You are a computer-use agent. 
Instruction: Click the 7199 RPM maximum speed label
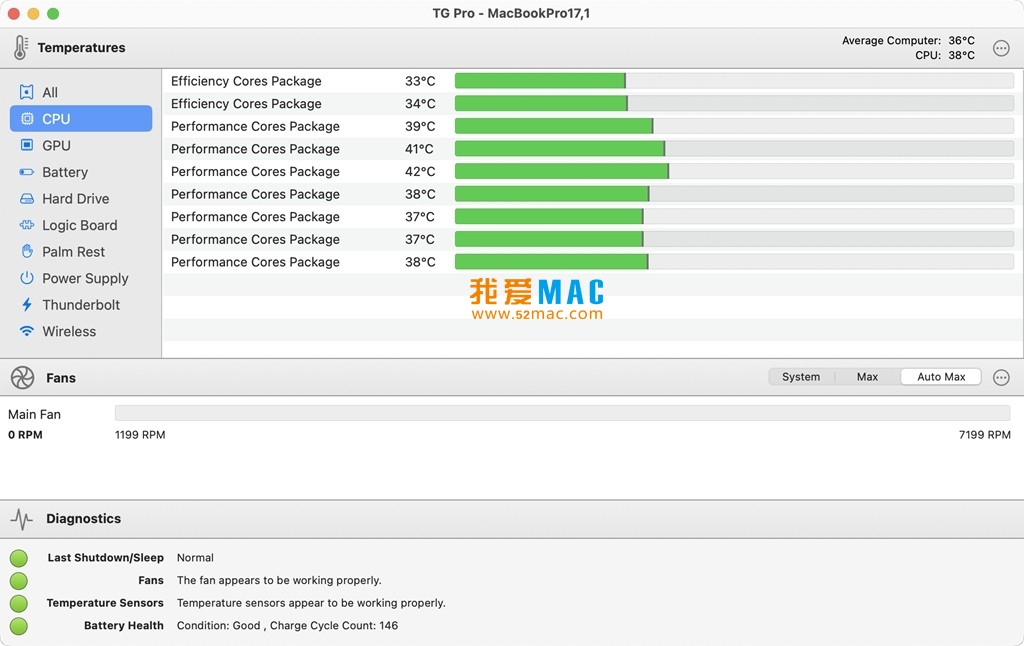984,435
